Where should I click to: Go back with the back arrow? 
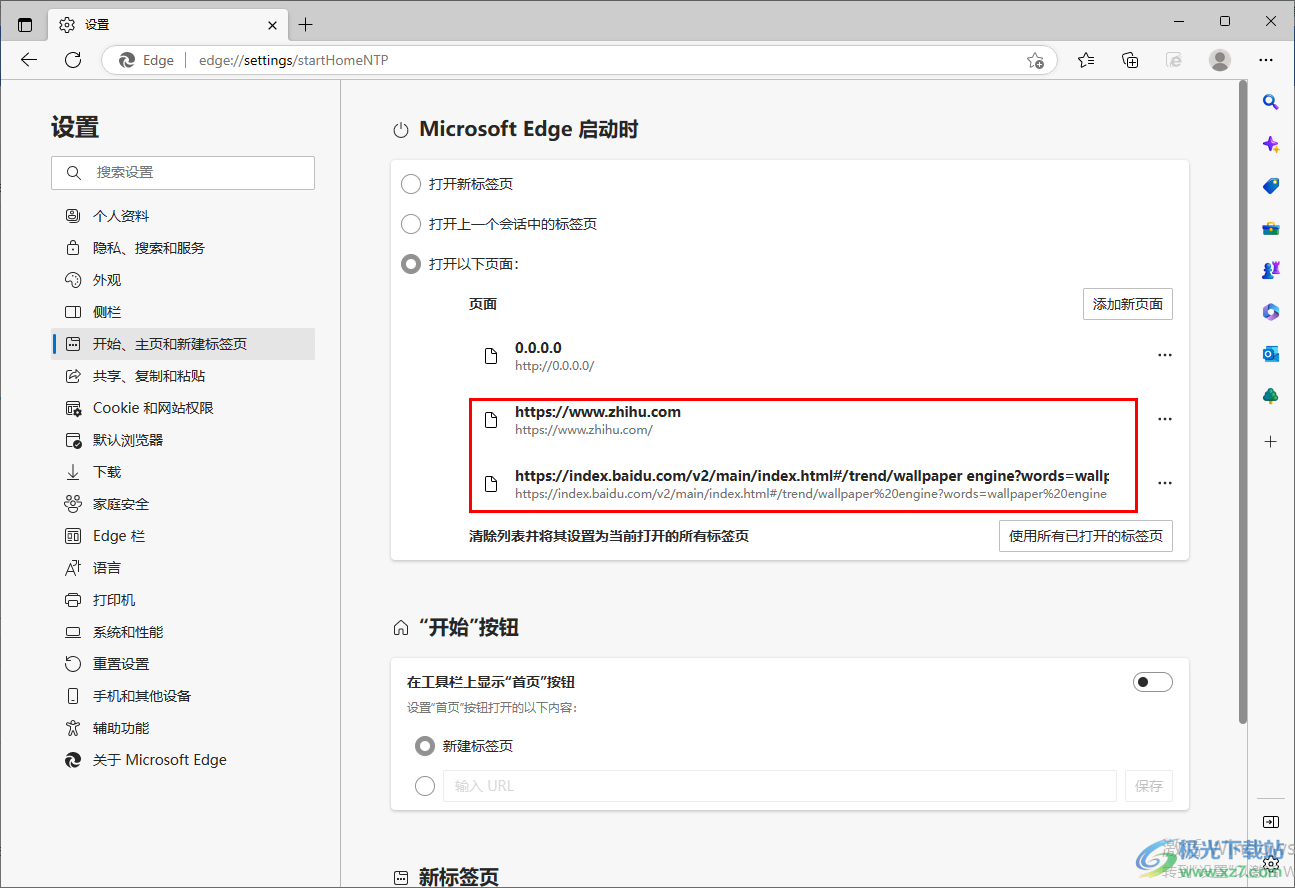pyautogui.click(x=29, y=60)
